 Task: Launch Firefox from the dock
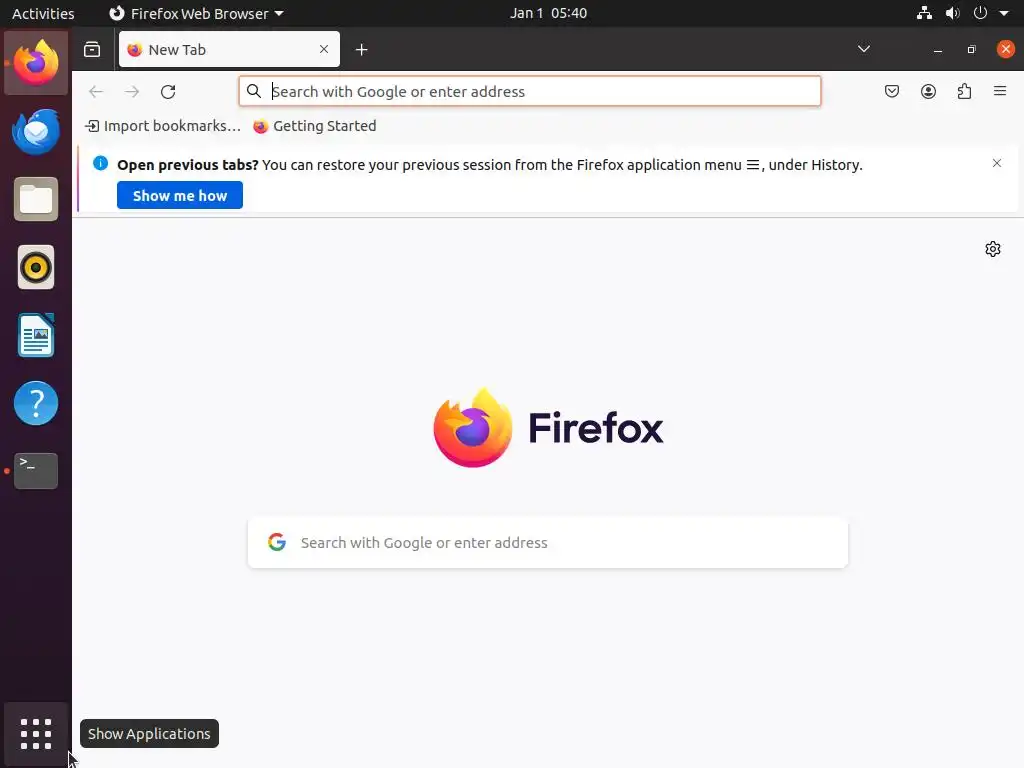point(36,63)
